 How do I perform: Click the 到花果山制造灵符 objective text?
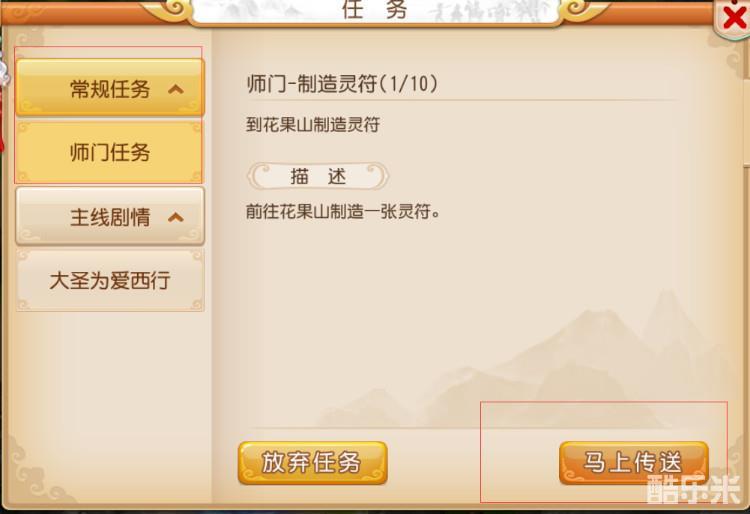[313, 125]
